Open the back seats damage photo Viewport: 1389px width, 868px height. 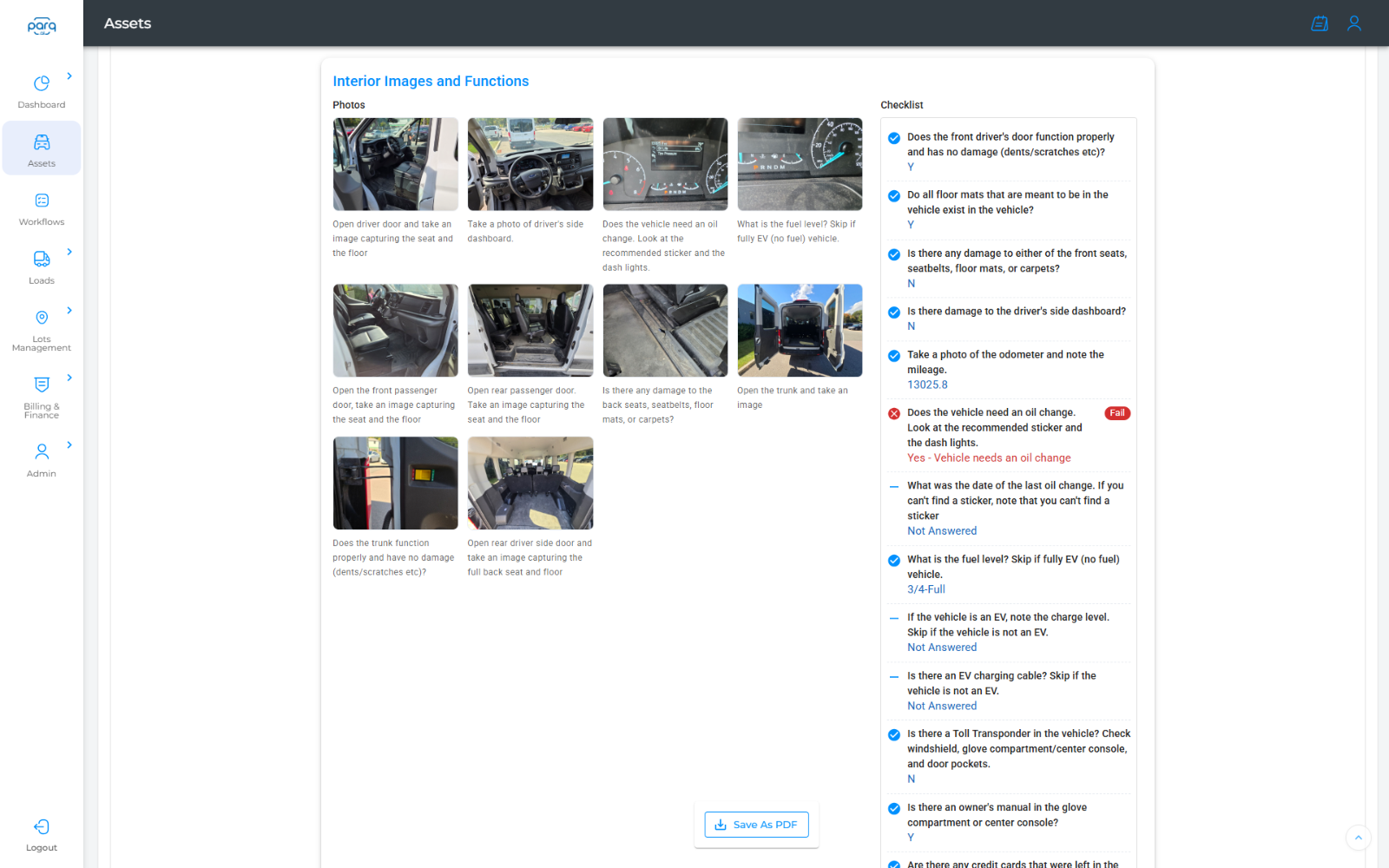665,331
